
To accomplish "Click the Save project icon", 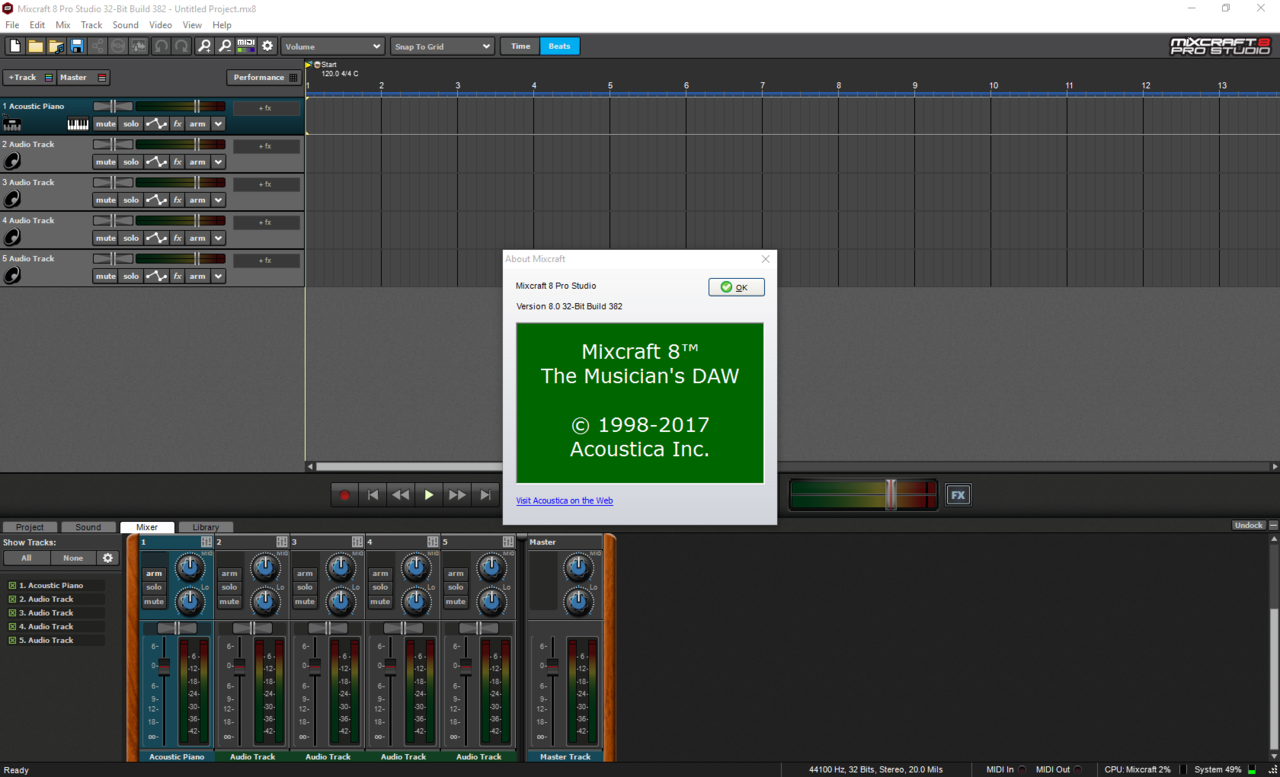I will pos(76,46).
